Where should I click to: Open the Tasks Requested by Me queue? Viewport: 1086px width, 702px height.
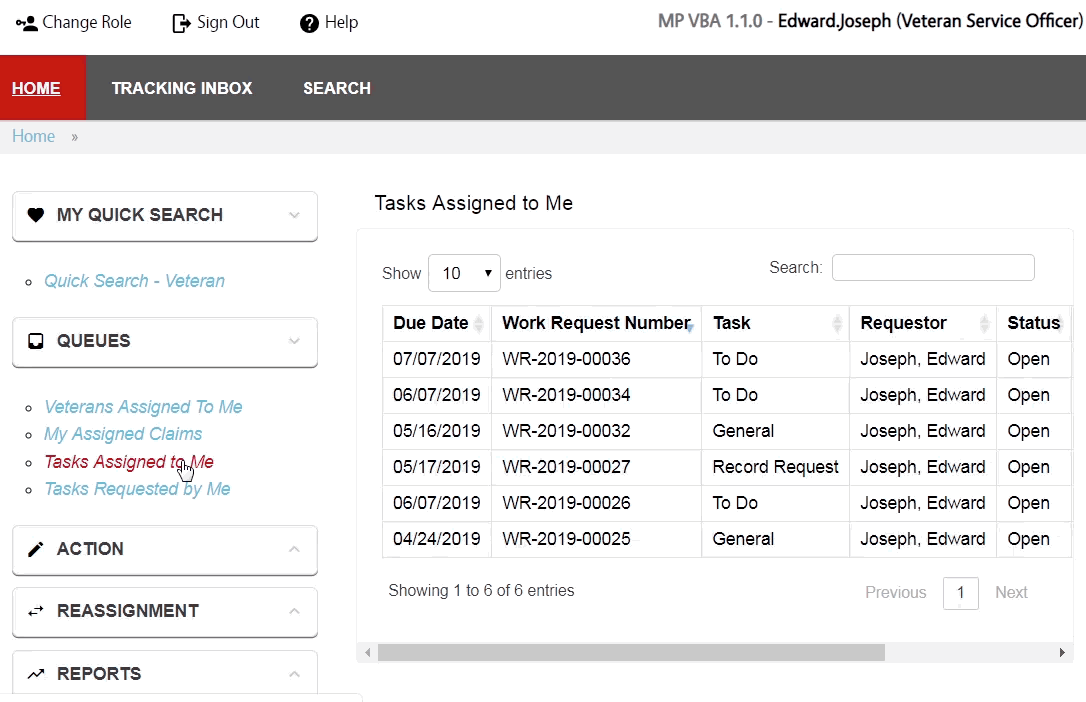click(x=137, y=488)
